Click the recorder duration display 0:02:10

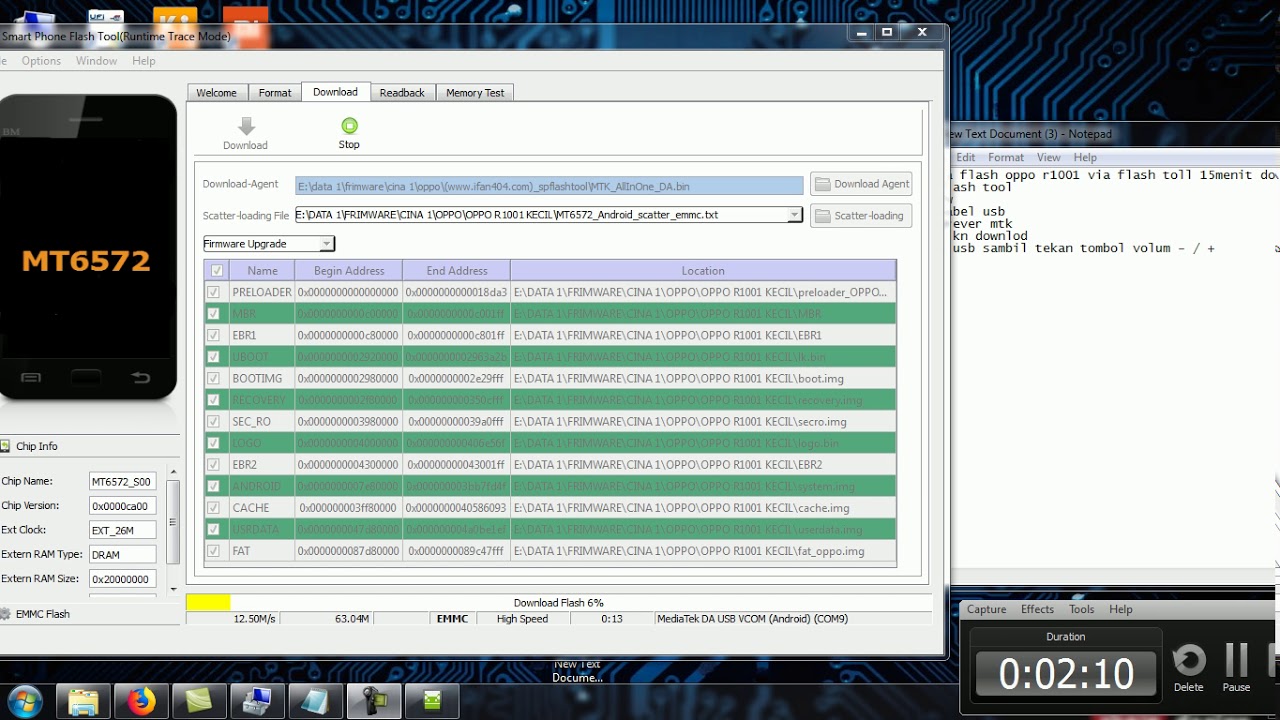pyautogui.click(x=1066, y=674)
